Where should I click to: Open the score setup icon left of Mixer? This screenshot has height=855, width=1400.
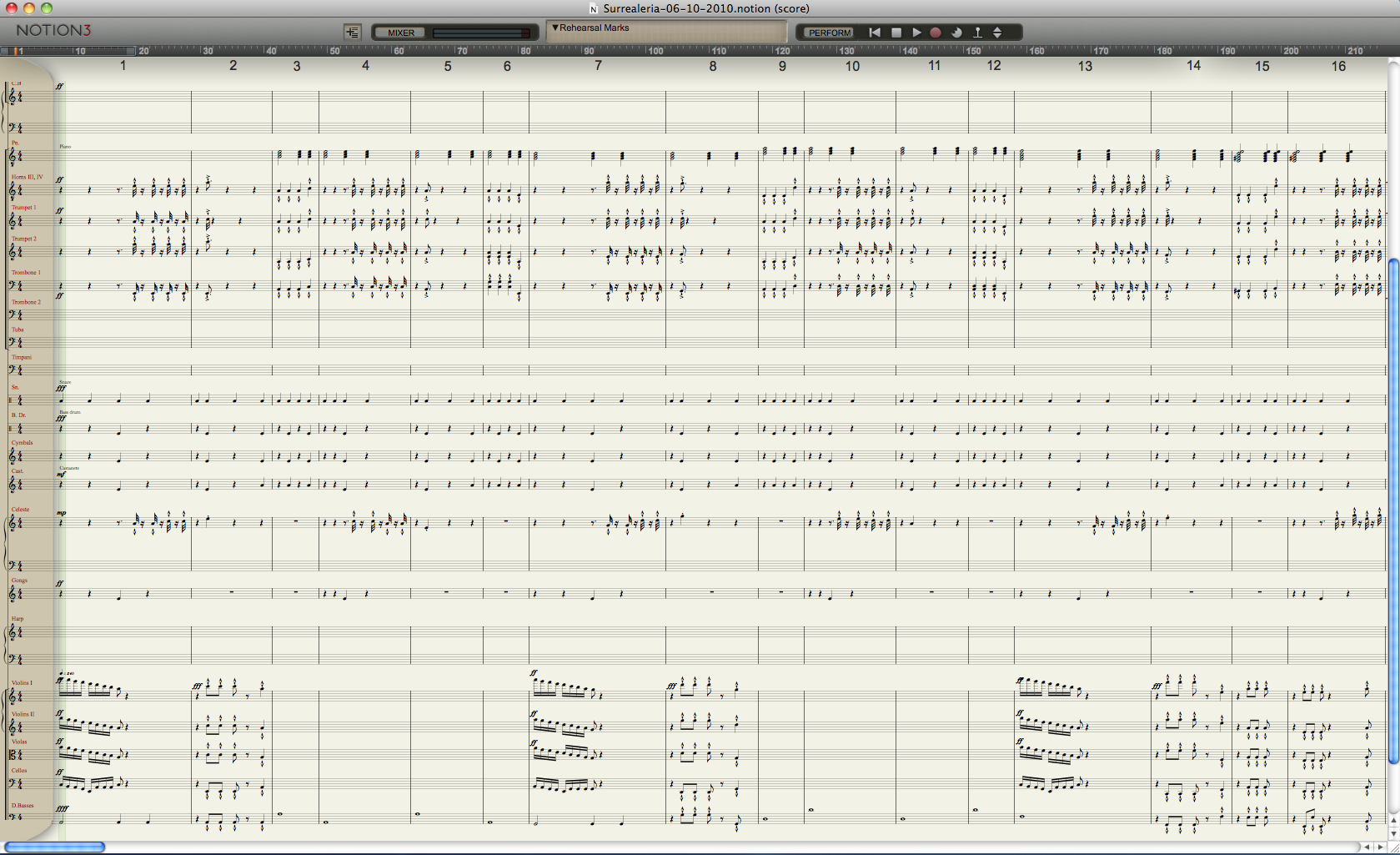[352, 32]
